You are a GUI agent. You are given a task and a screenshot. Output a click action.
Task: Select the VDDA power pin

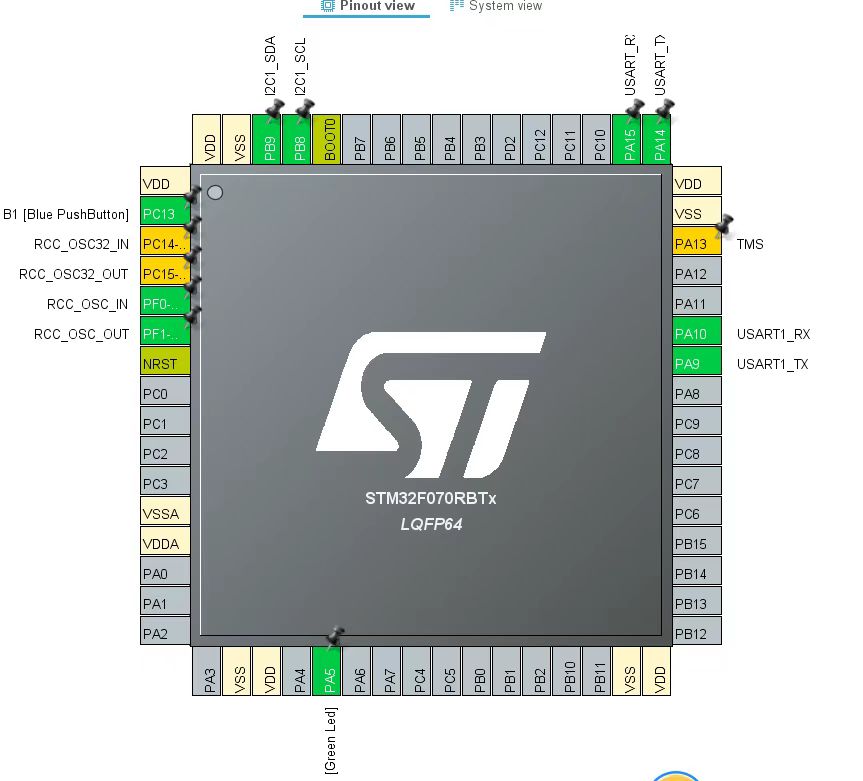165,541
